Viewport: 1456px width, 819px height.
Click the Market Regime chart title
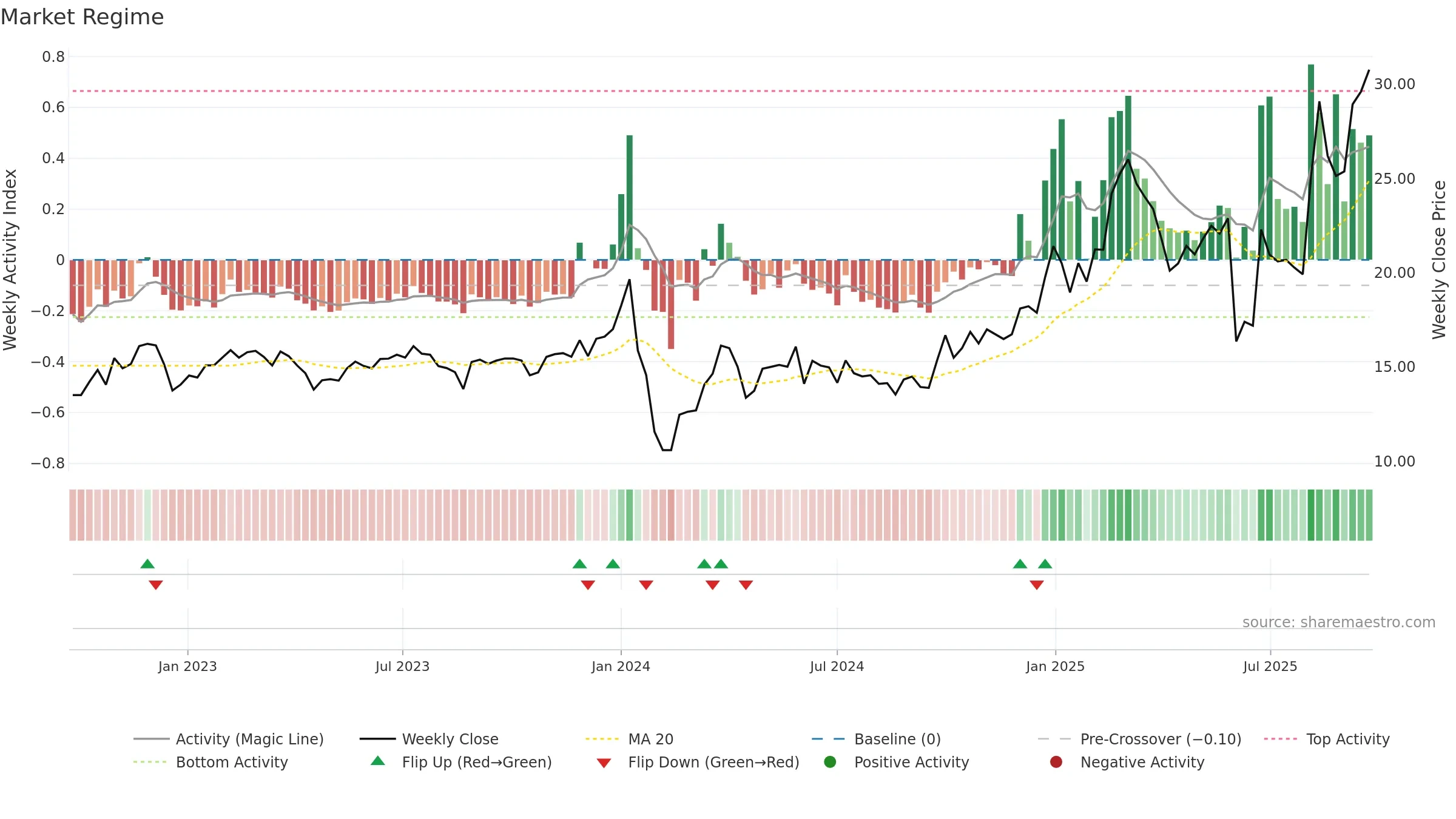pyautogui.click(x=83, y=17)
